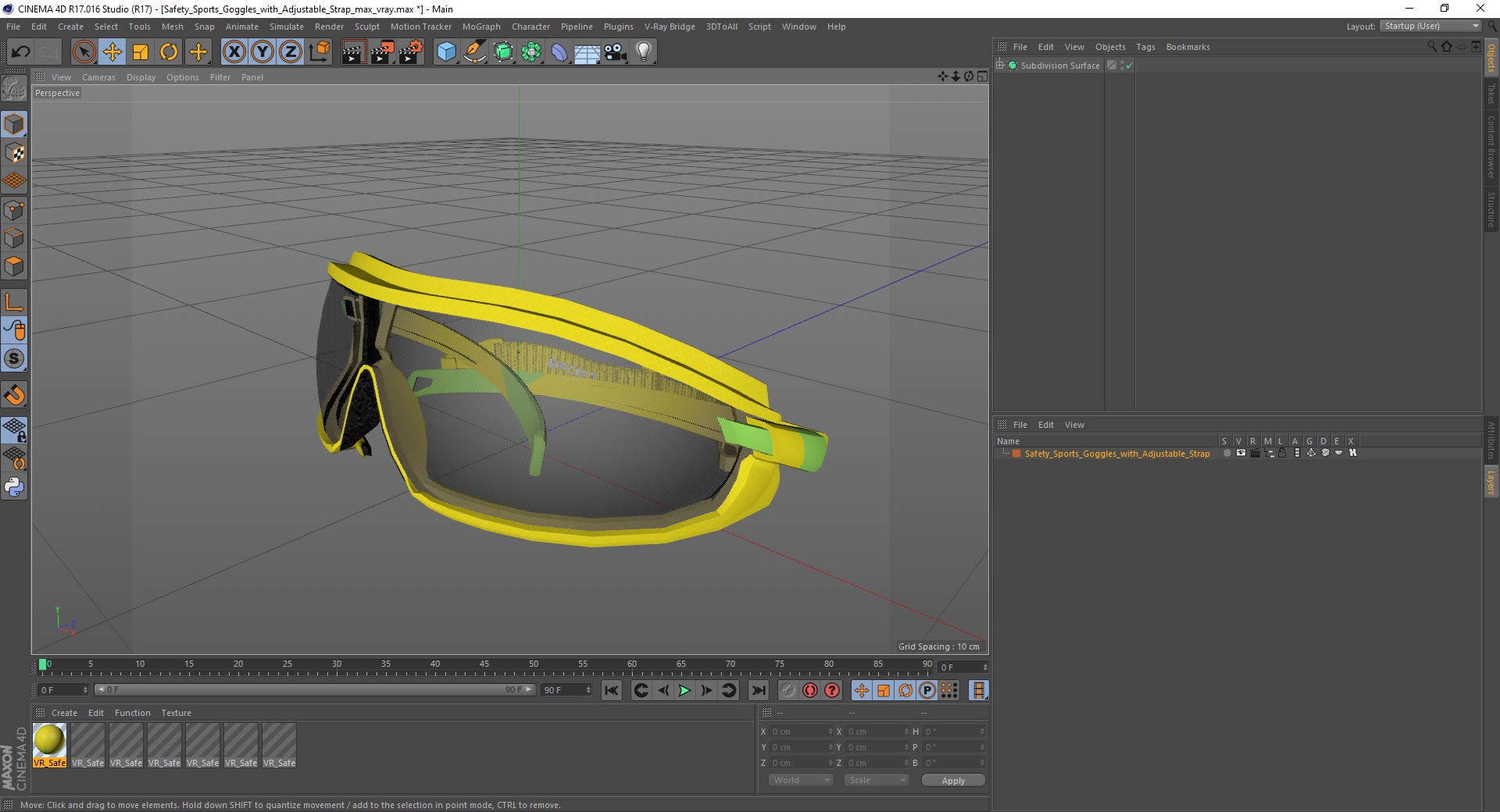1500x812 pixels.
Task: Toggle layer visibility in viewport icon
Action: (1241, 453)
